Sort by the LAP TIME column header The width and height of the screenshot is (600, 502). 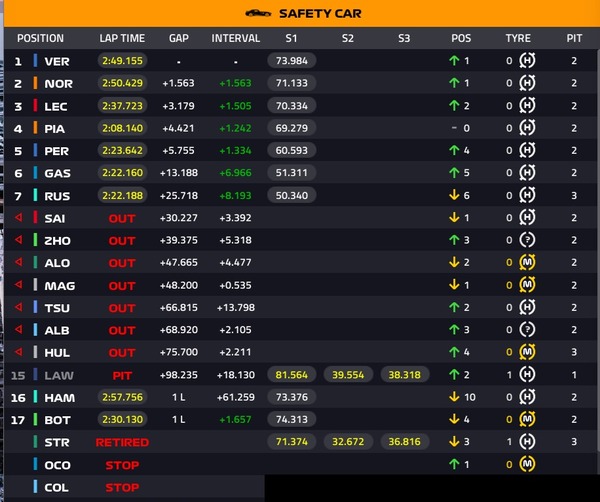tap(122, 38)
